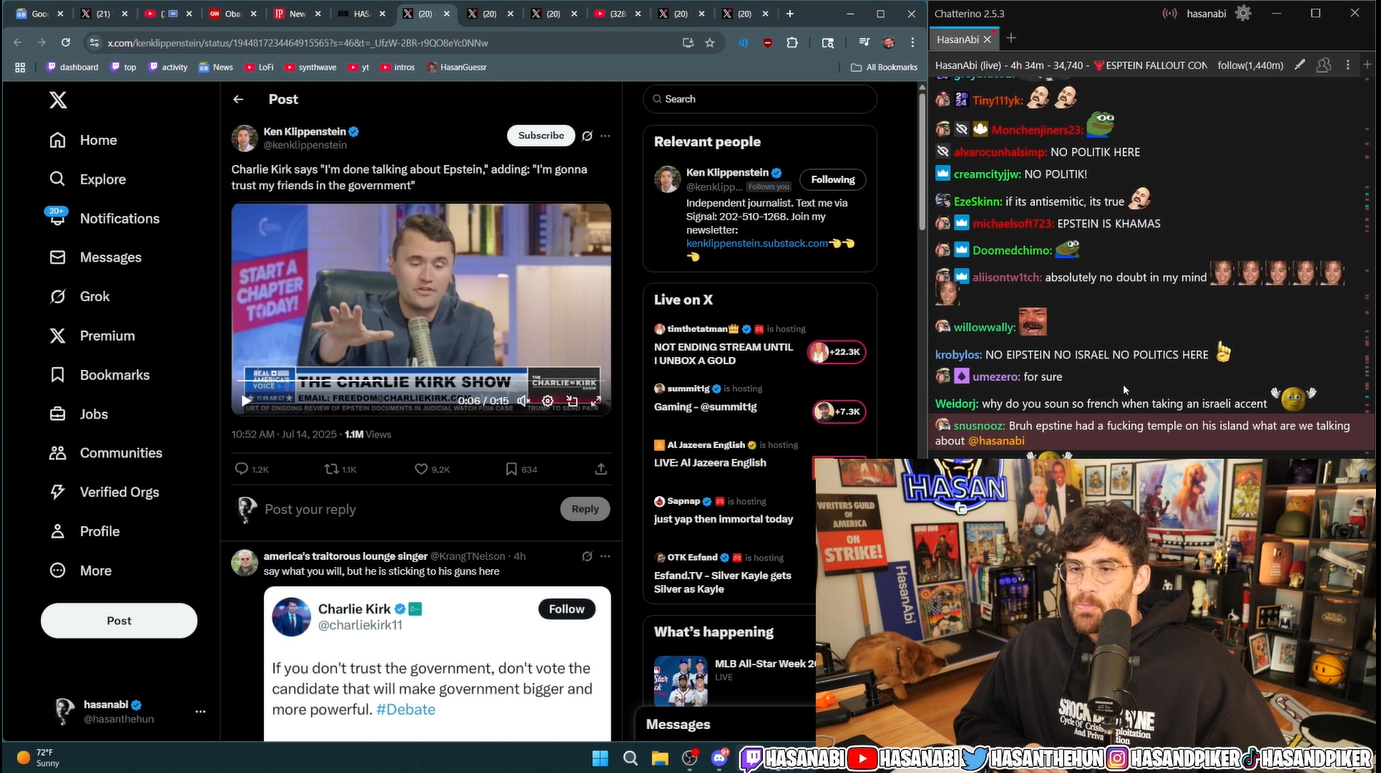Open Chrome three-dot menu
The width and height of the screenshot is (1381, 773).
(x=912, y=43)
